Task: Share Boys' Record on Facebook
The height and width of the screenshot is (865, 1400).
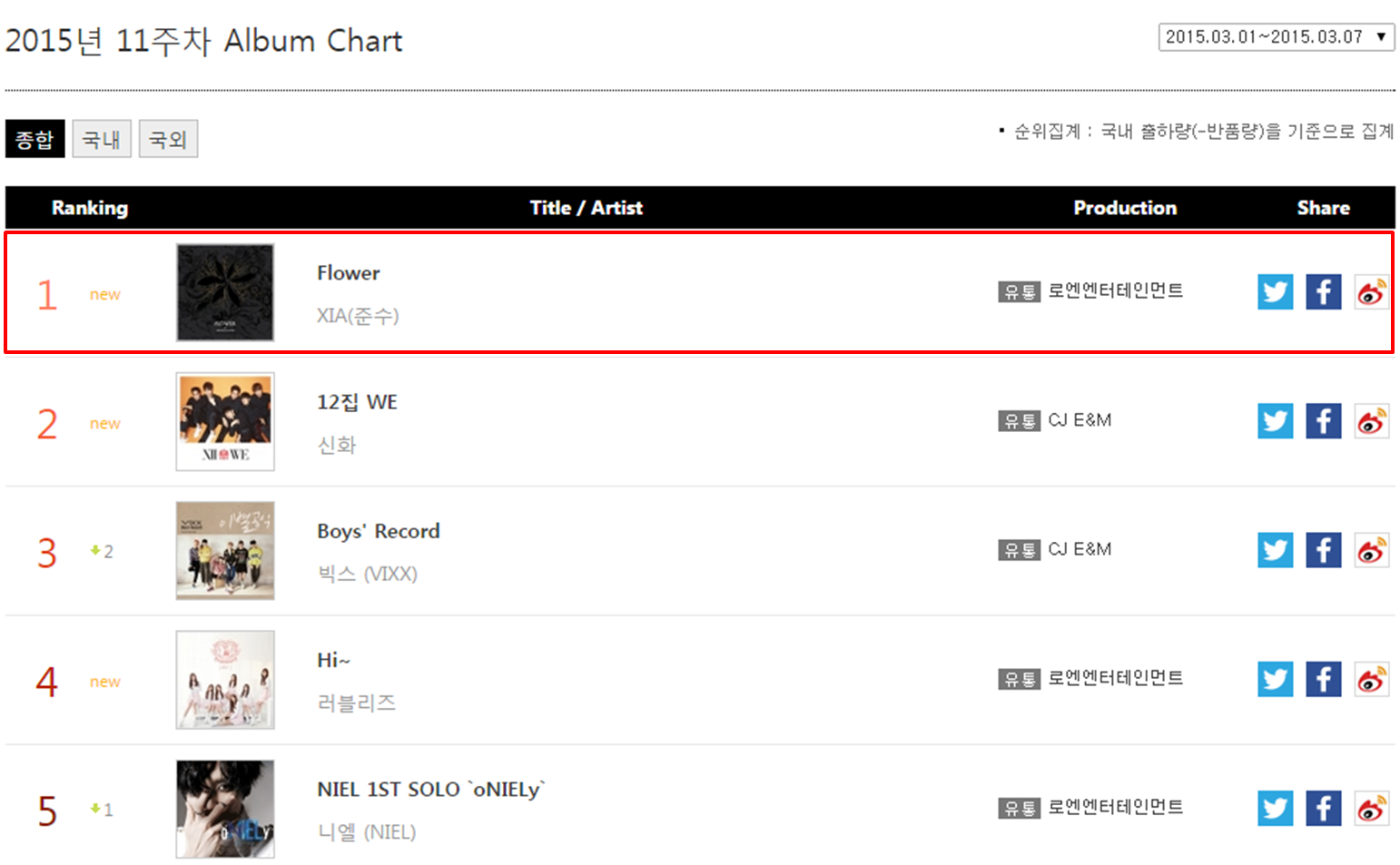Action: [x=1323, y=550]
